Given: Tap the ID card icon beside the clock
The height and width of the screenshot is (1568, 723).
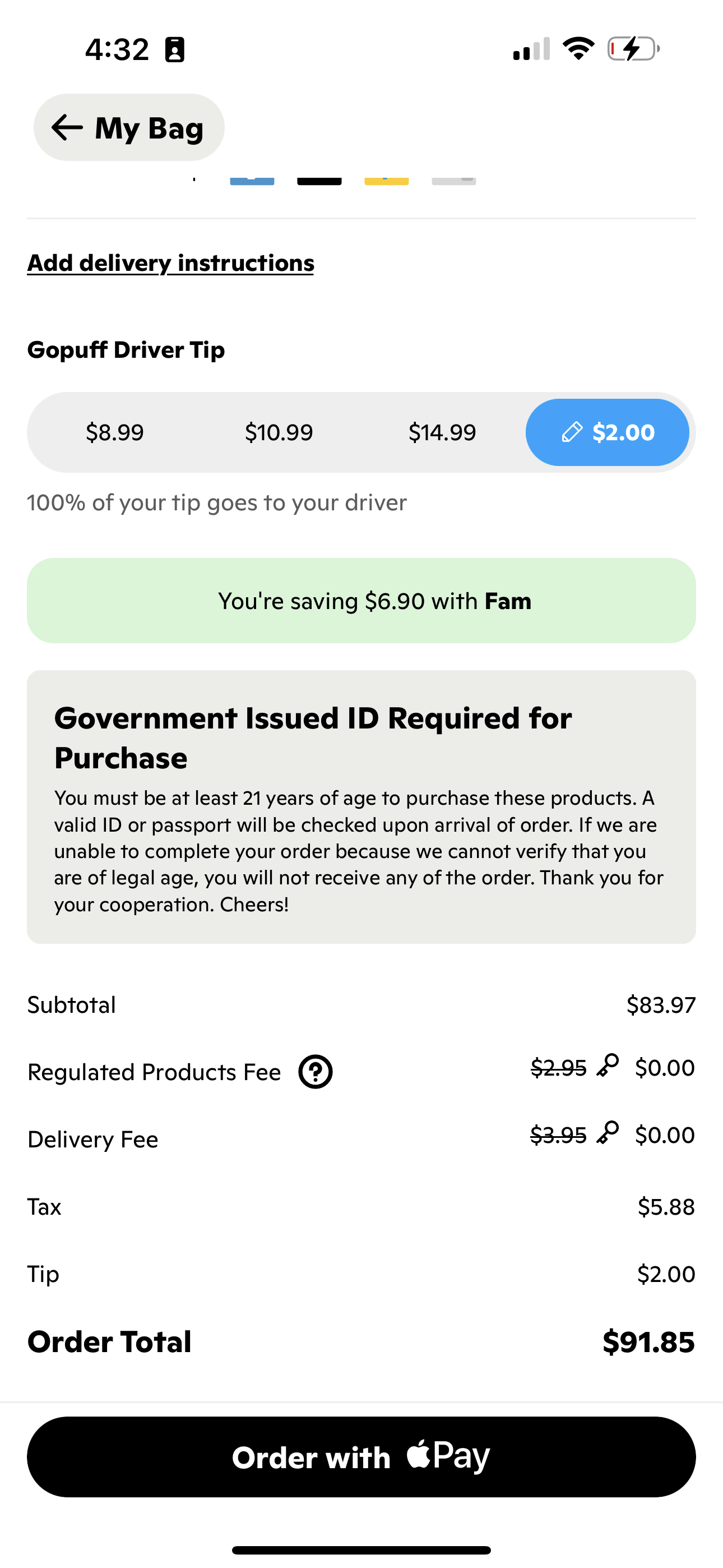Looking at the screenshot, I should [175, 49].
